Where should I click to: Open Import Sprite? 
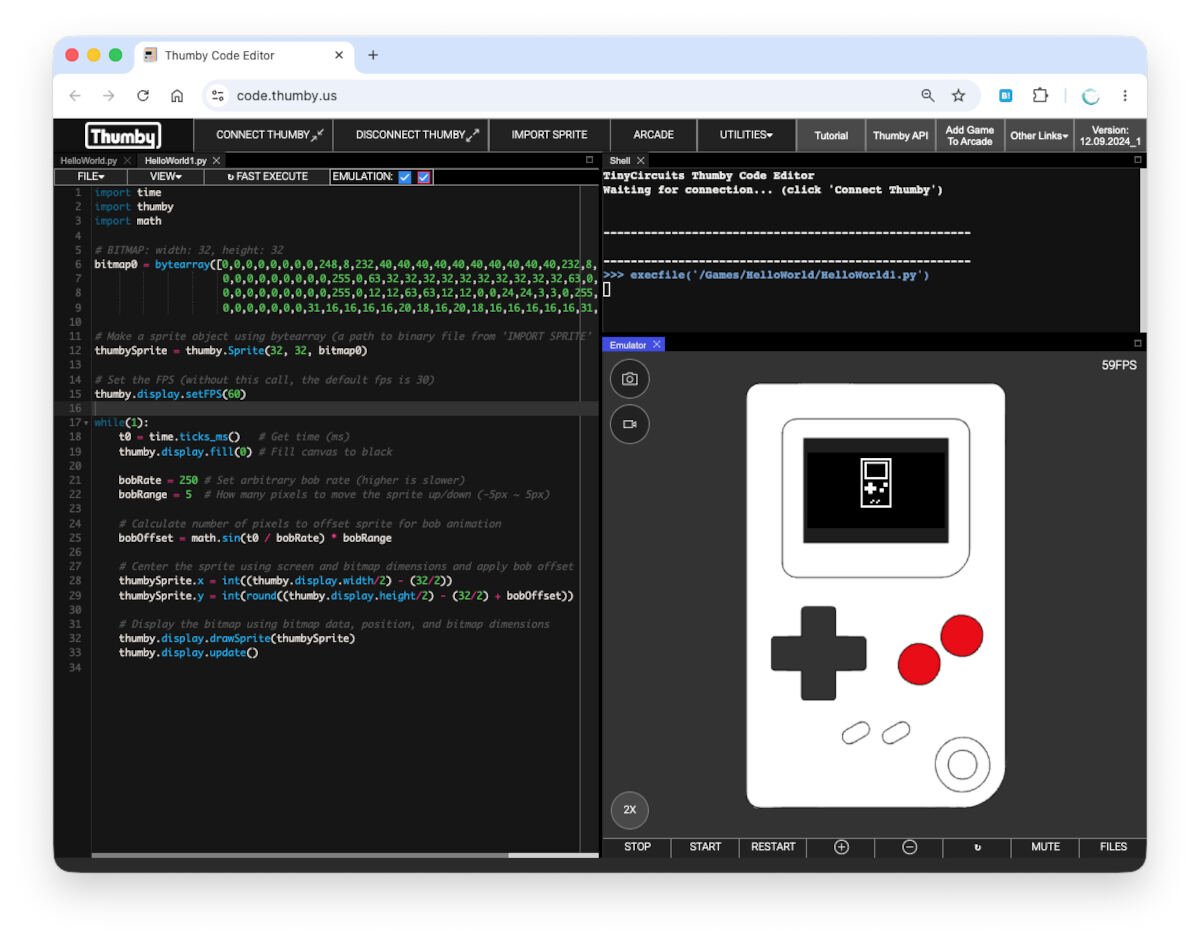click(x=549, y=135)
